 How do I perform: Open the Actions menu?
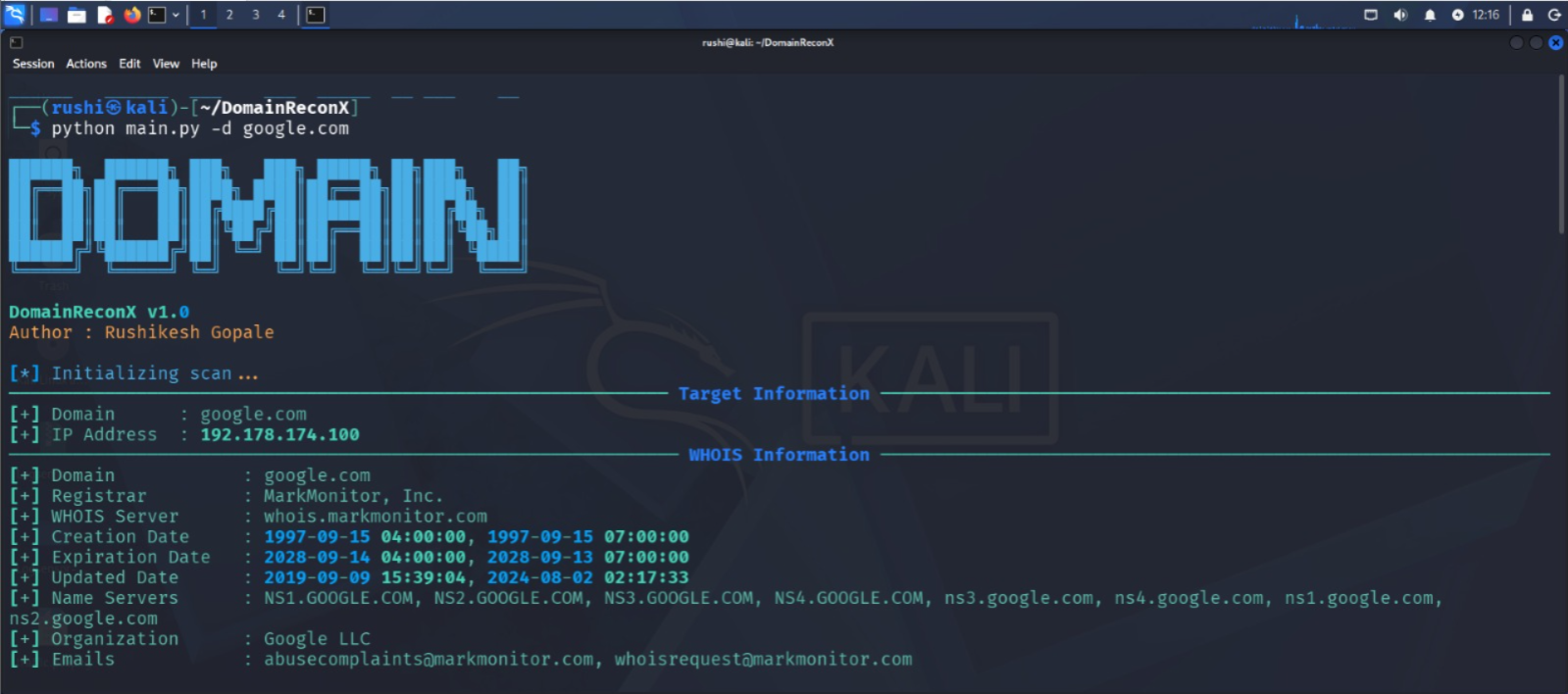click(86, 64)
